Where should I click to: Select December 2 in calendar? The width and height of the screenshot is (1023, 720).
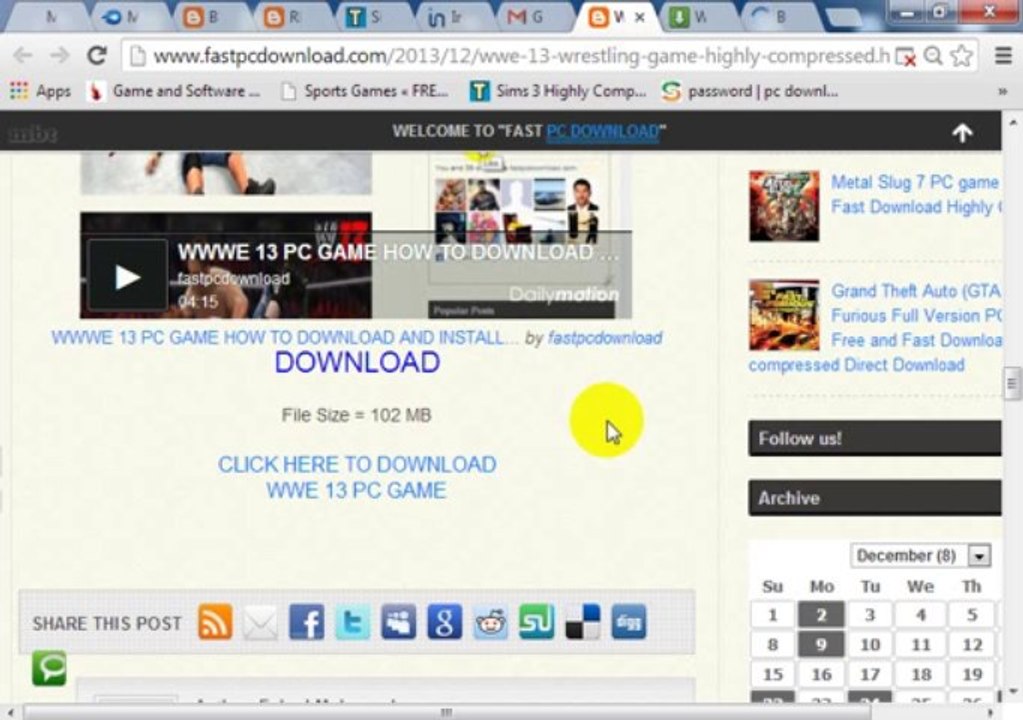(x=821, y=614)
